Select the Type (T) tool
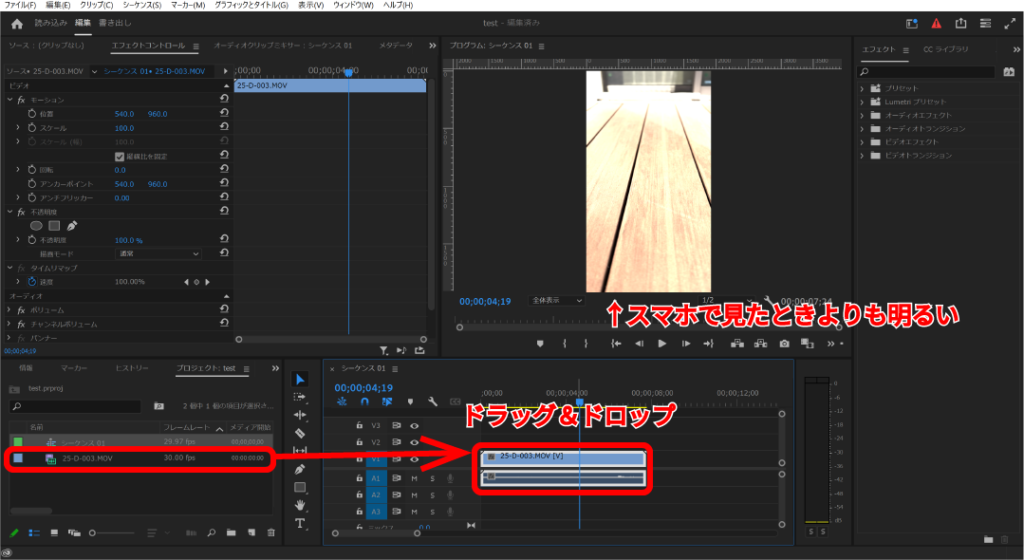This screenshot has width=1024, height=560. [300, 523]
